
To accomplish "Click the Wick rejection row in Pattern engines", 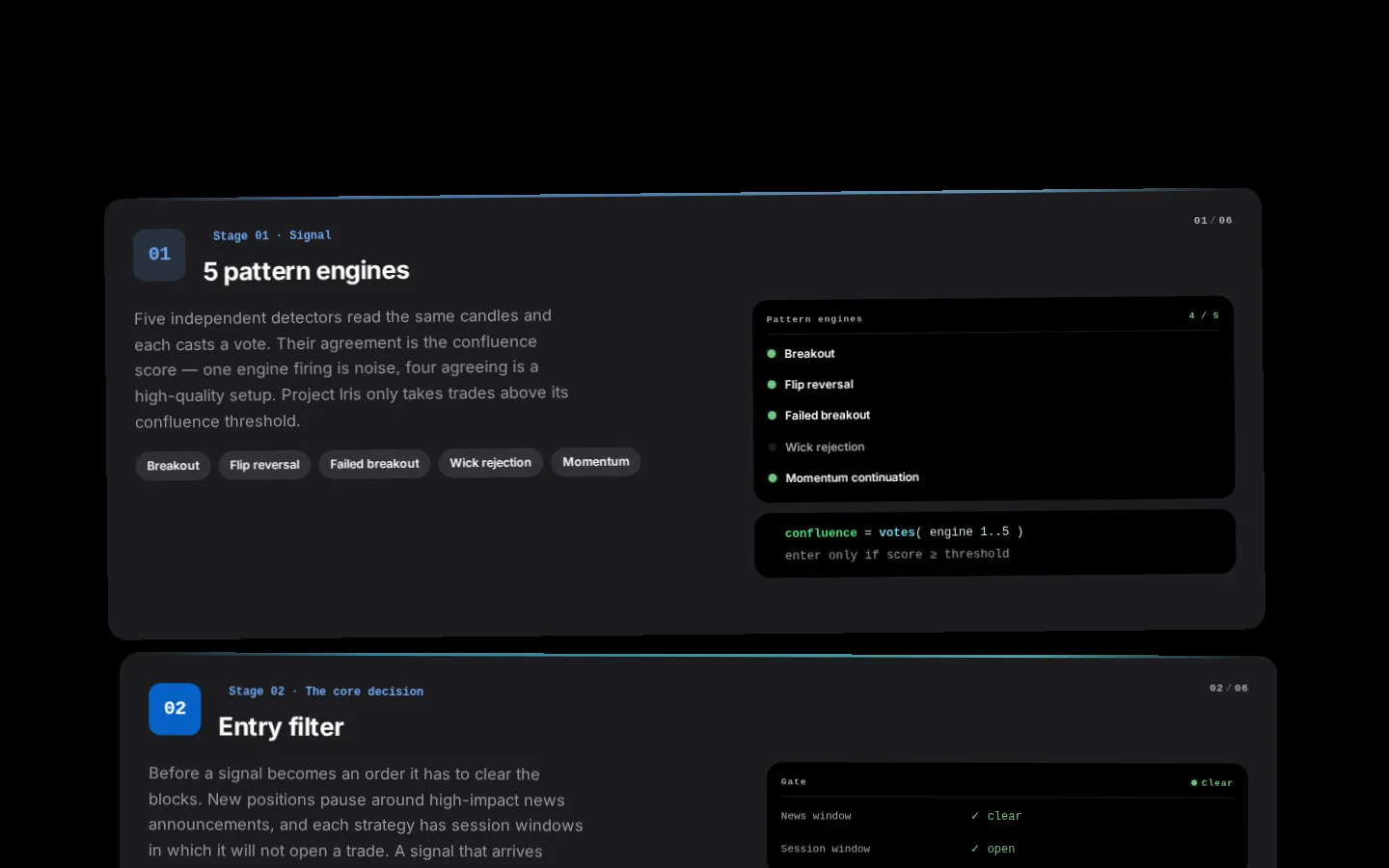I will pyautogui.click(x=994, y=447).
